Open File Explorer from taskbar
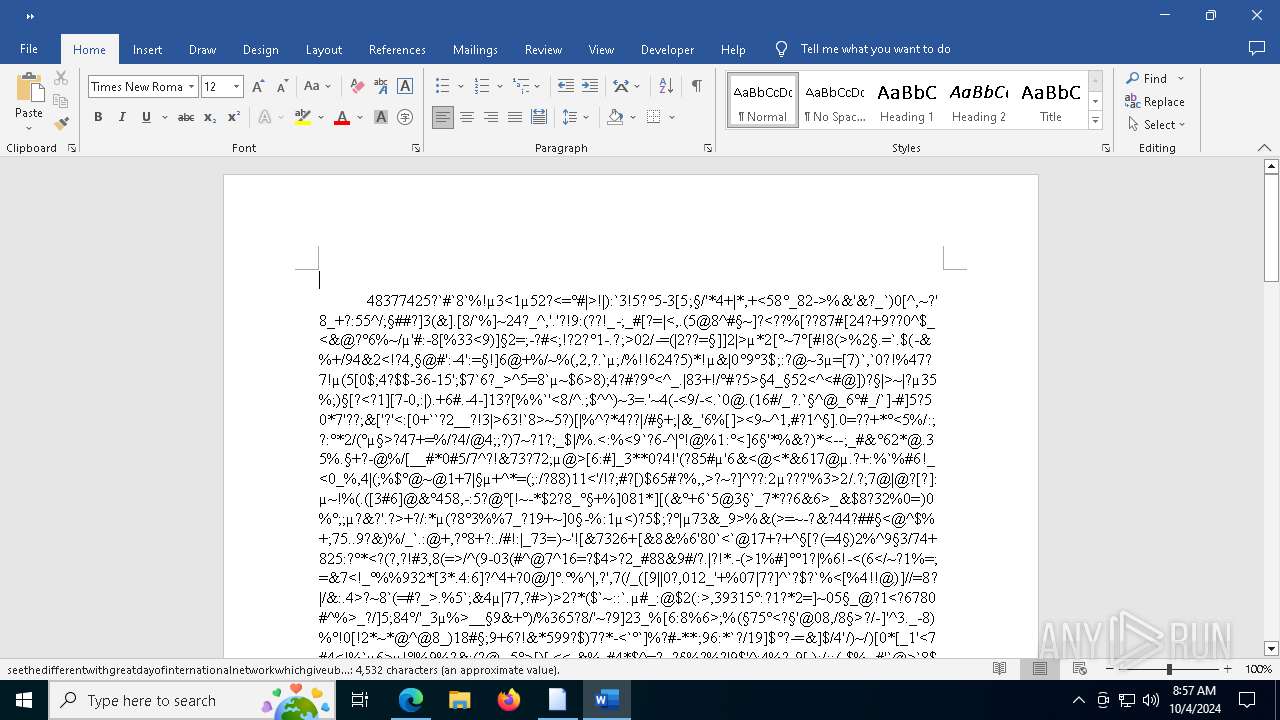The height and width of the screenshot is (720, 1280). (x=460, y=700)
